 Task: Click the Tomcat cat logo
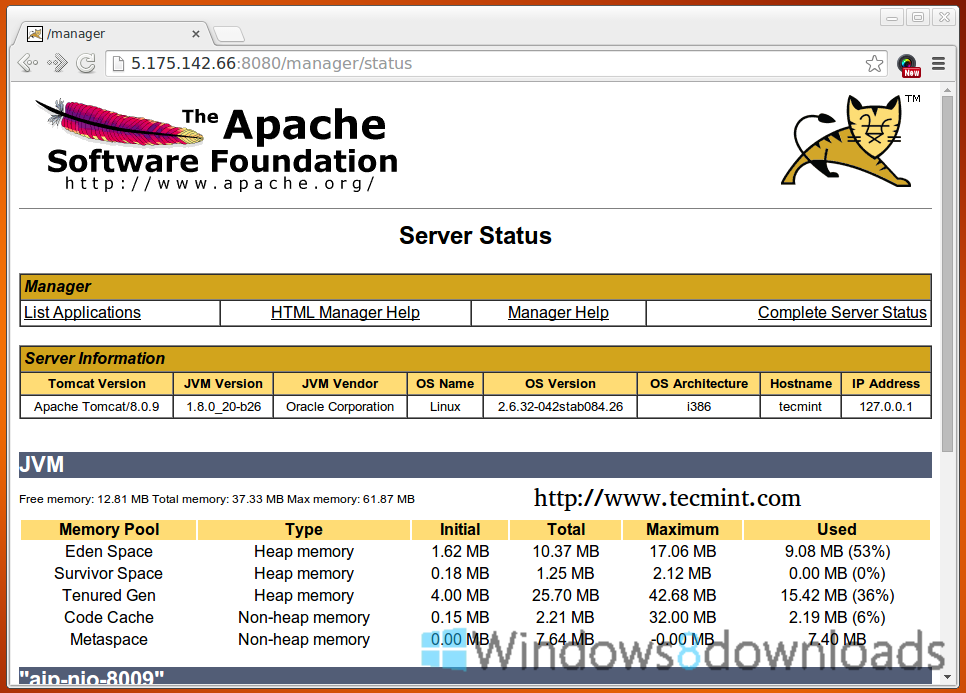[x=851, y=141]
